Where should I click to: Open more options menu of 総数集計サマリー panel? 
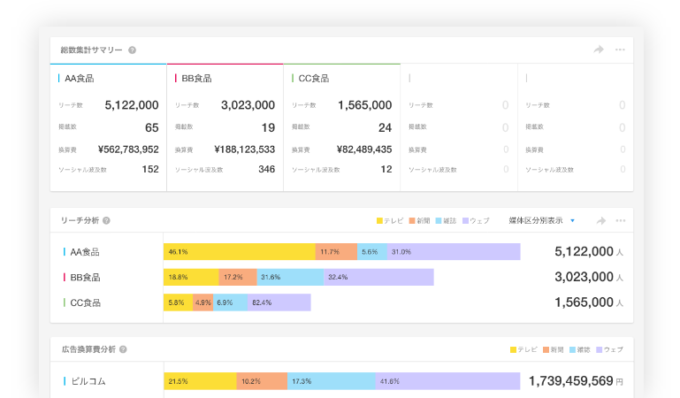pyautogui.click(x=620, y=50)
